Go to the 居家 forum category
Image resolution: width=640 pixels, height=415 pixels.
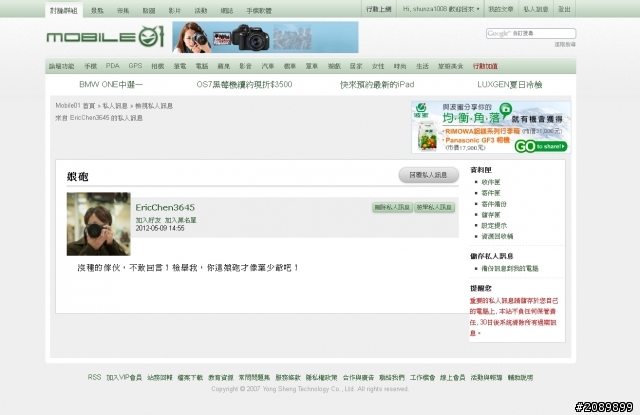pyautogui.click(x=356, y=66)
